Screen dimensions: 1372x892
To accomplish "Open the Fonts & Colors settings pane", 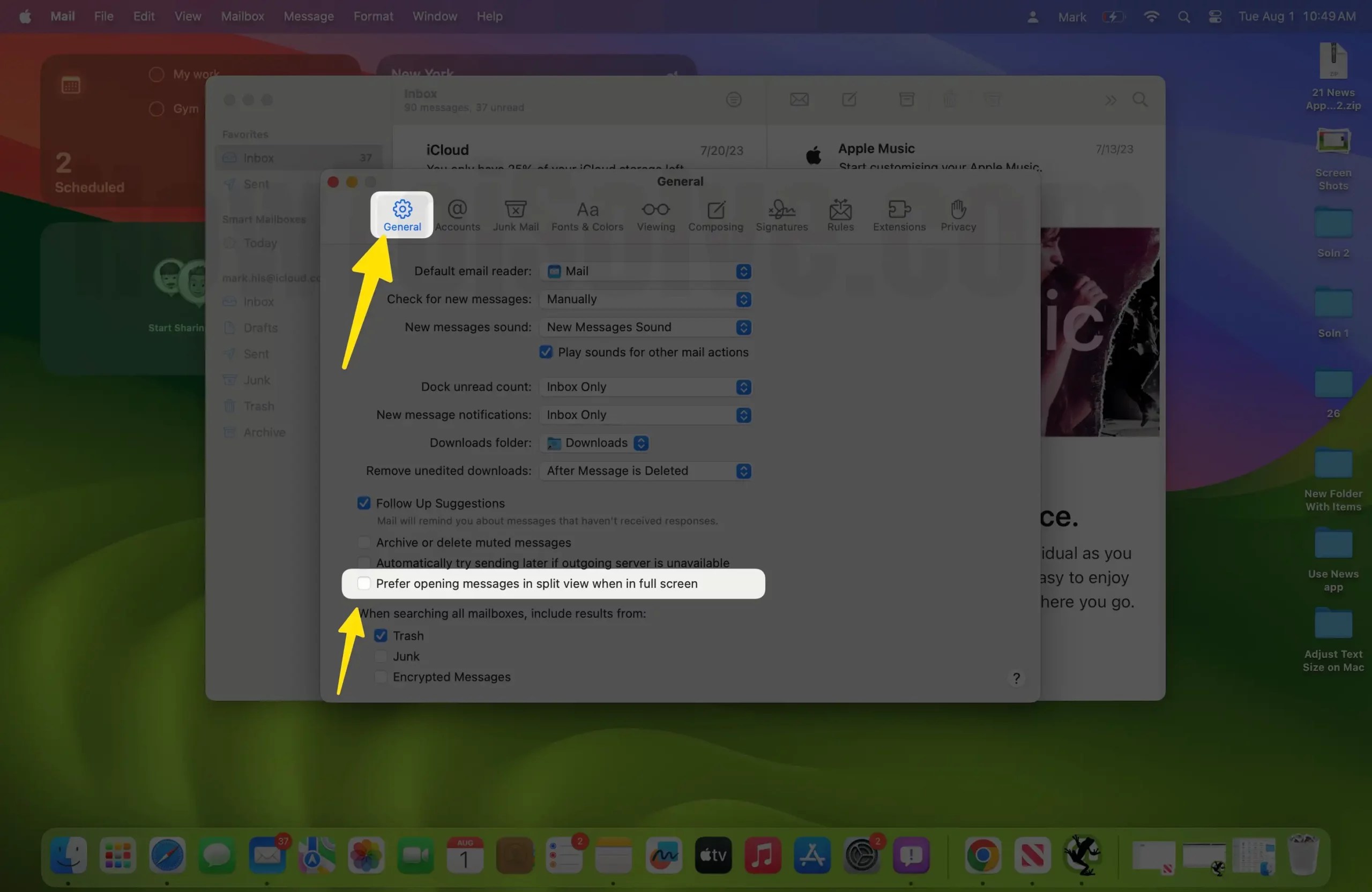I will tap(587, 215).
